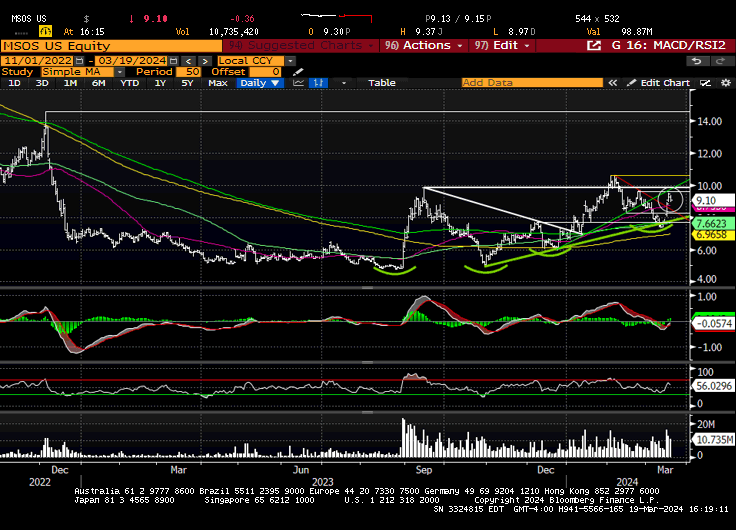Image resolution: width=736 pixels, height=530 pixels.
Task: Step the date range backward with the left arrow
Action: pos(188,61)
